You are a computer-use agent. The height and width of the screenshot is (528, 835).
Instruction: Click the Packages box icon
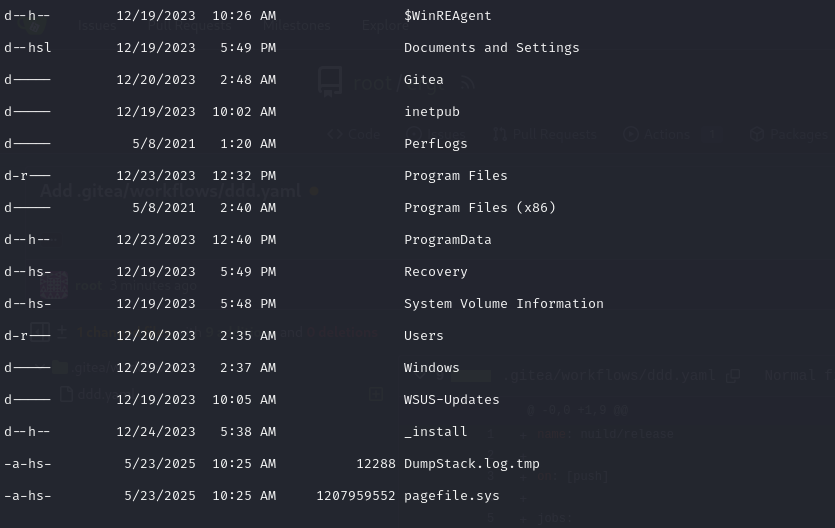757,134
